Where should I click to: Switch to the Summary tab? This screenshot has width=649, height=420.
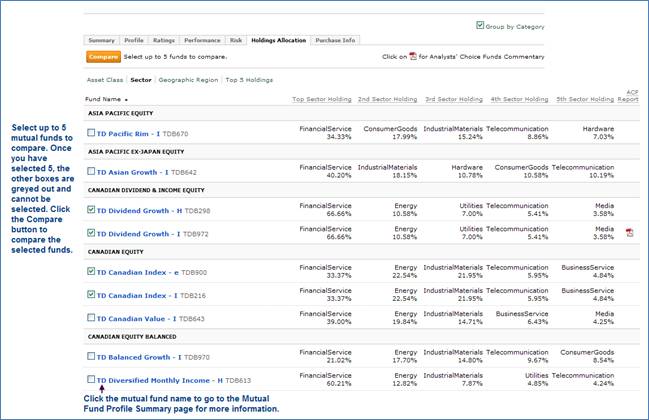[101, 40]
